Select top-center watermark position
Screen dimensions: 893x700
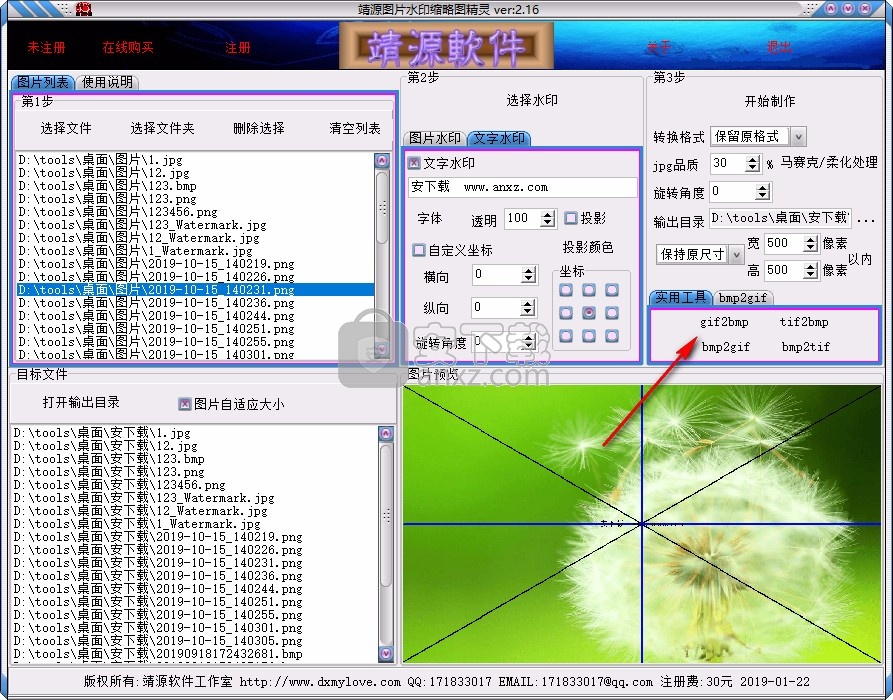click(589, 290)
